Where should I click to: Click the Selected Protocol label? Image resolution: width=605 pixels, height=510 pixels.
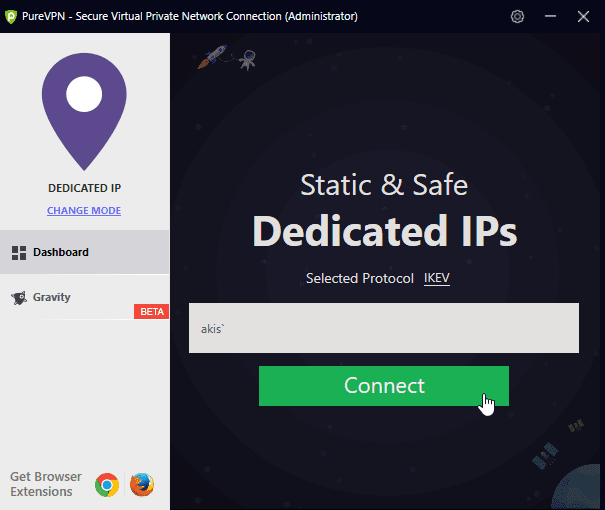tap(360, 278)
